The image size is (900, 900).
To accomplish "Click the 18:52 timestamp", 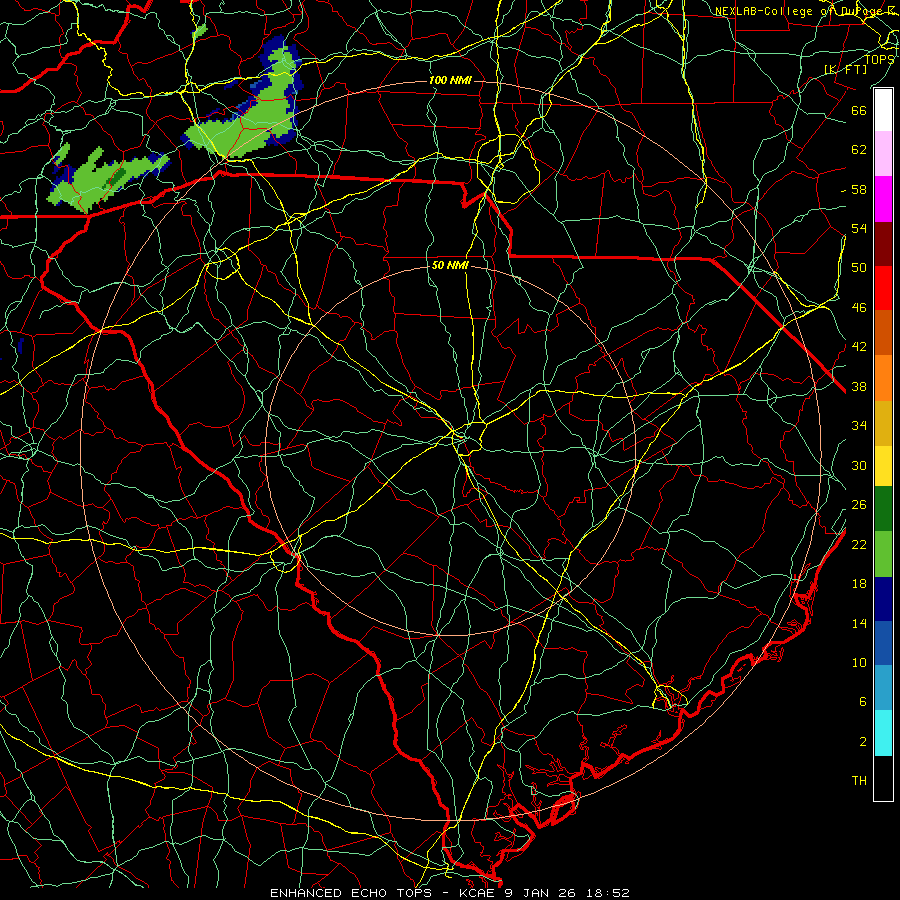I will (x=607, y=893).
